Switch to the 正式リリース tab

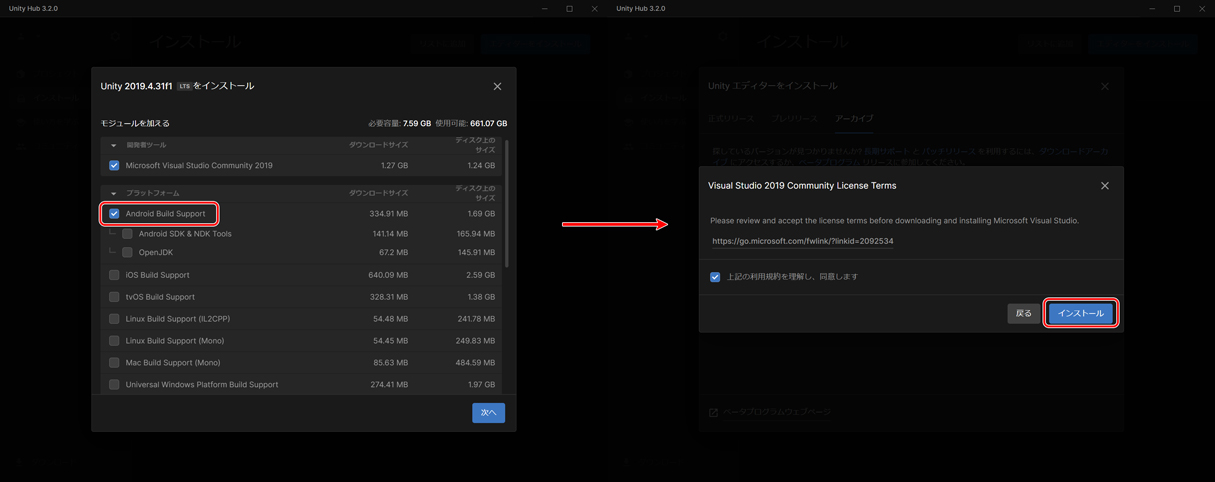tap(731, 119)
